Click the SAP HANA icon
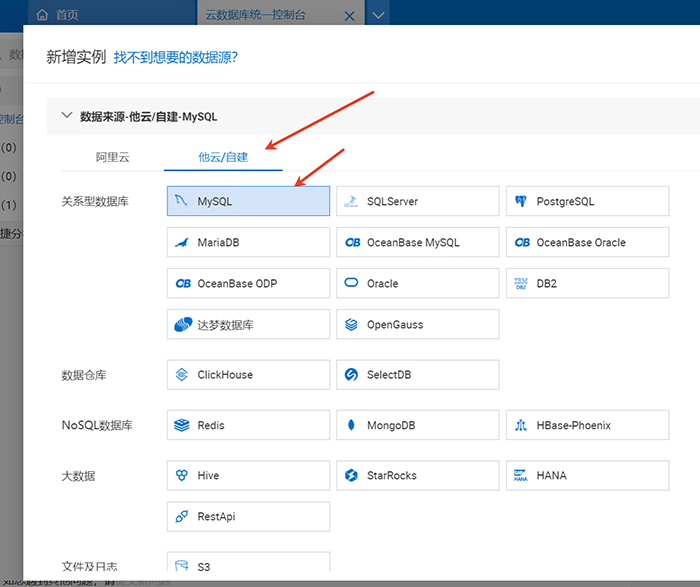Image resolution: width=700 pixels, height=587 pixels. click(521, 475)
